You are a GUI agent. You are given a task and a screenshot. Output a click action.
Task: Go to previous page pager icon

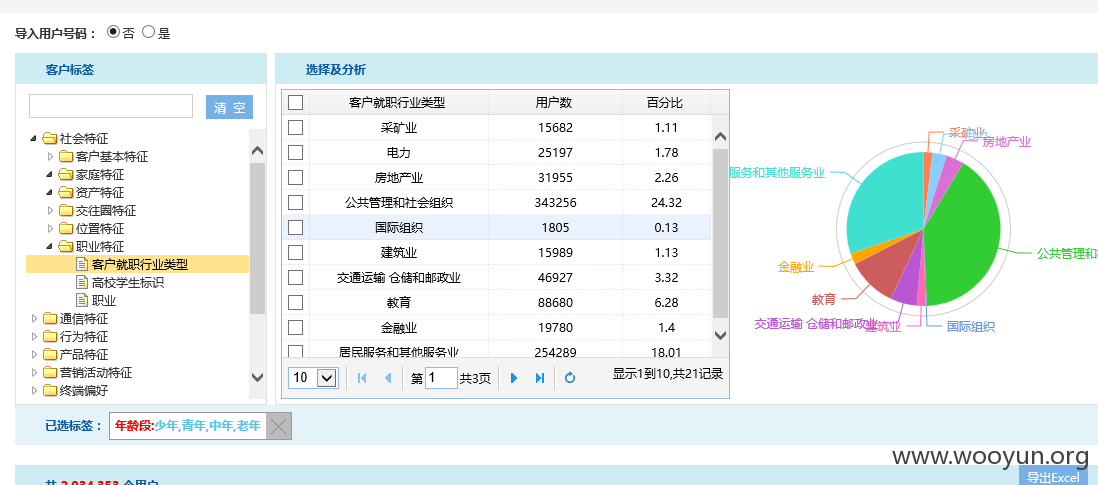pos(387,378)
